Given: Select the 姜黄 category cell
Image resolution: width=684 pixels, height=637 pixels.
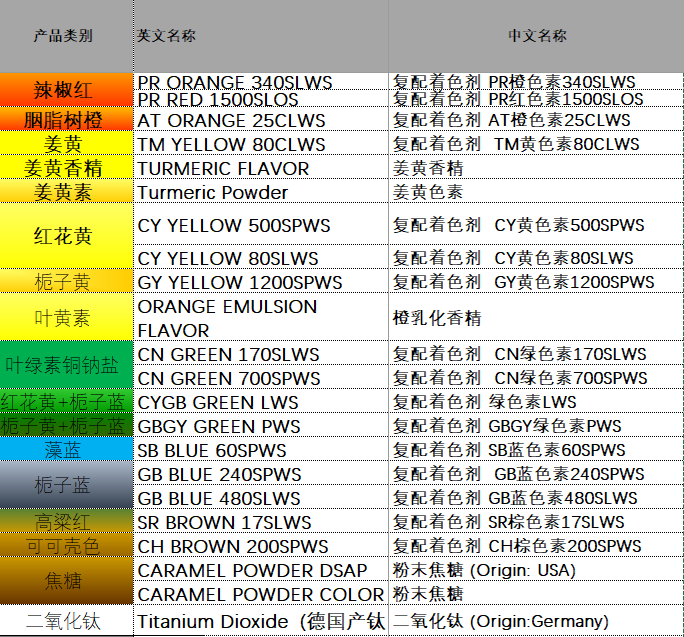Looking at the screenshot, I should click(x=67, y=143).
